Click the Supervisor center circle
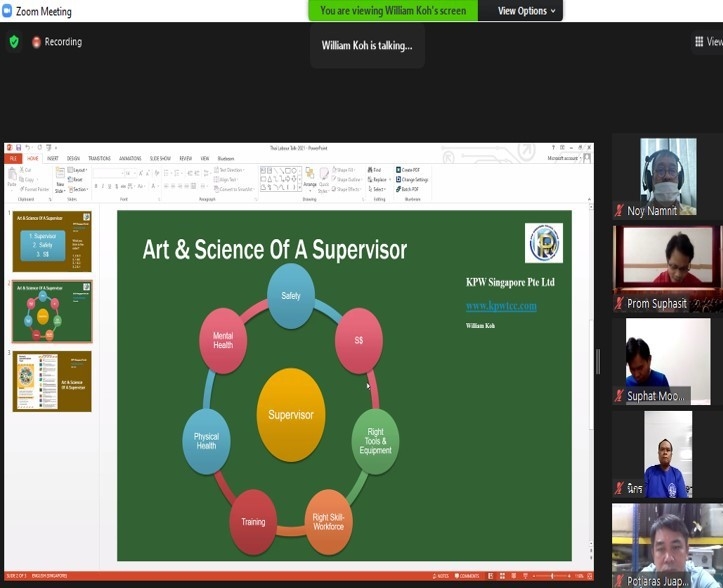The width and height of the screenshot is (723, 588). pos(290,414)
